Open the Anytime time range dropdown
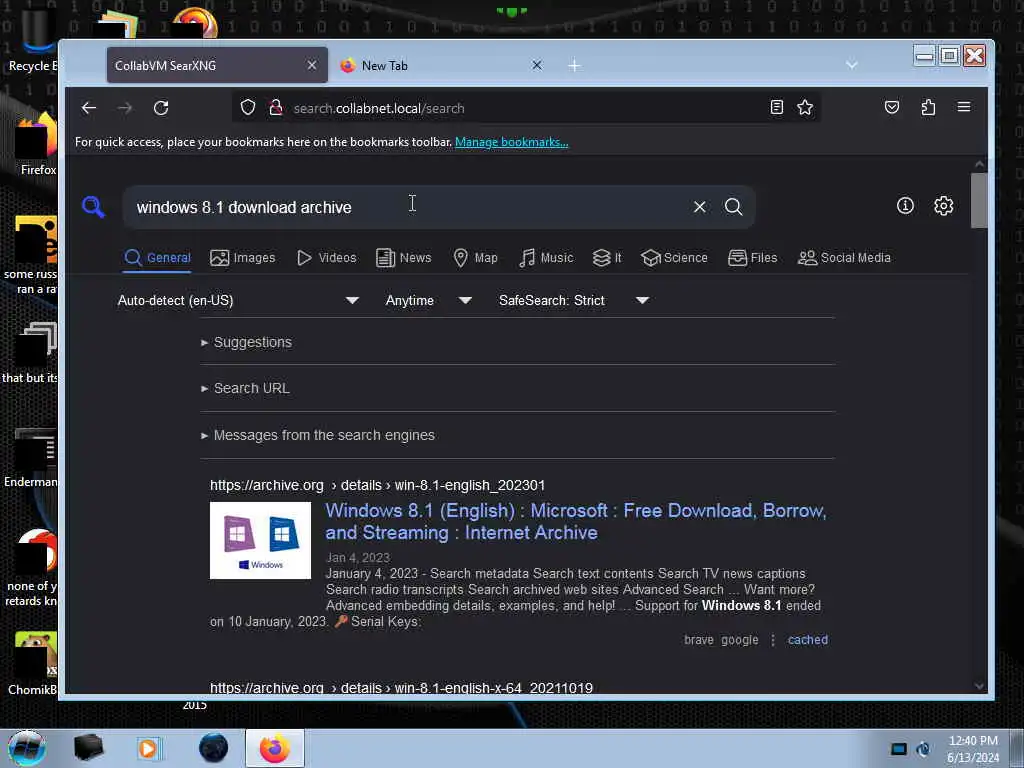Image resolution: width=1024 pixels, height=768 pixels. pyautogui.click(x=428, y=300)
